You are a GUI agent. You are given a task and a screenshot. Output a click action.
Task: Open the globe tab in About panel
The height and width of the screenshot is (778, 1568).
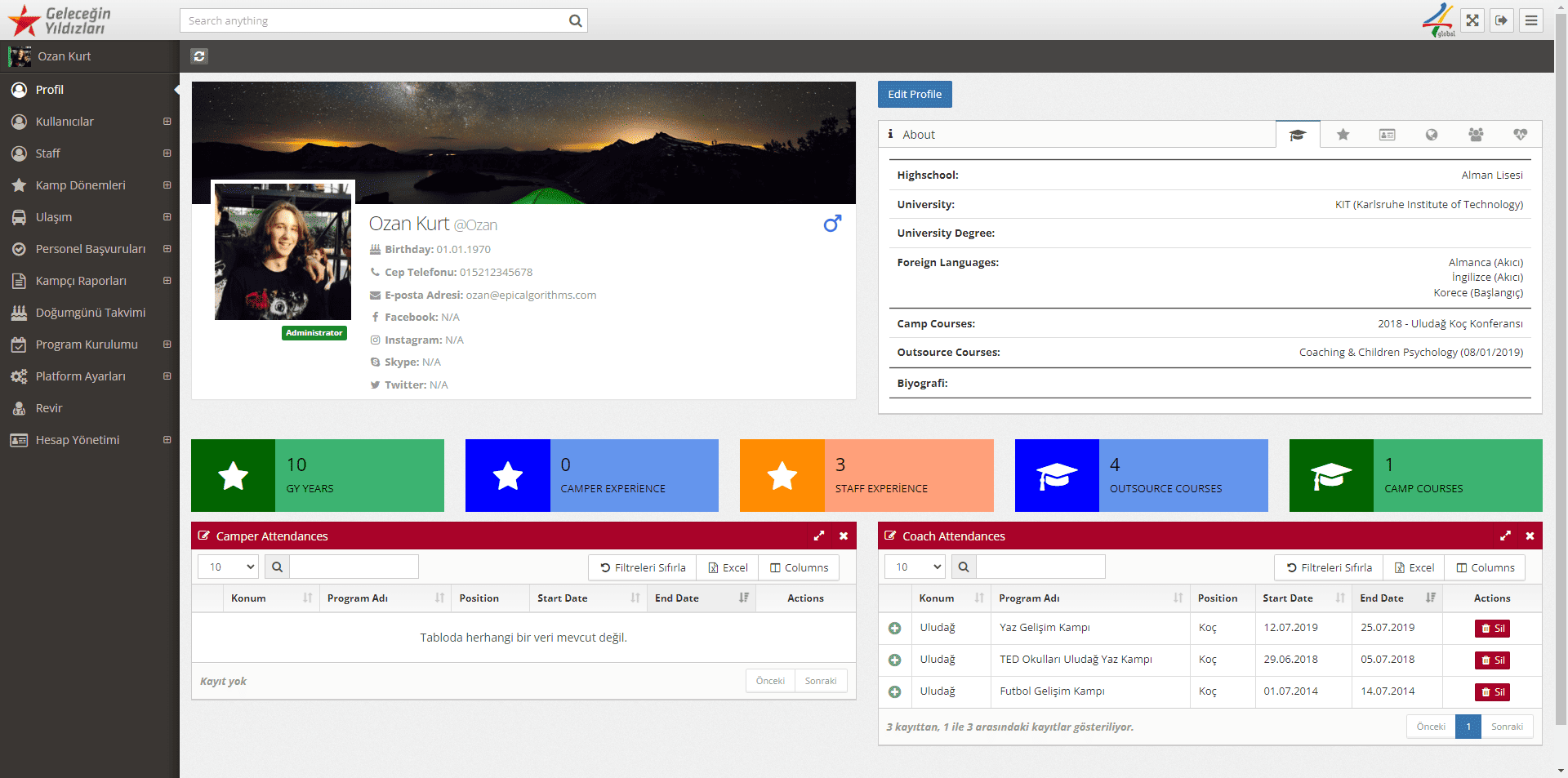(x=1431, y=135)
